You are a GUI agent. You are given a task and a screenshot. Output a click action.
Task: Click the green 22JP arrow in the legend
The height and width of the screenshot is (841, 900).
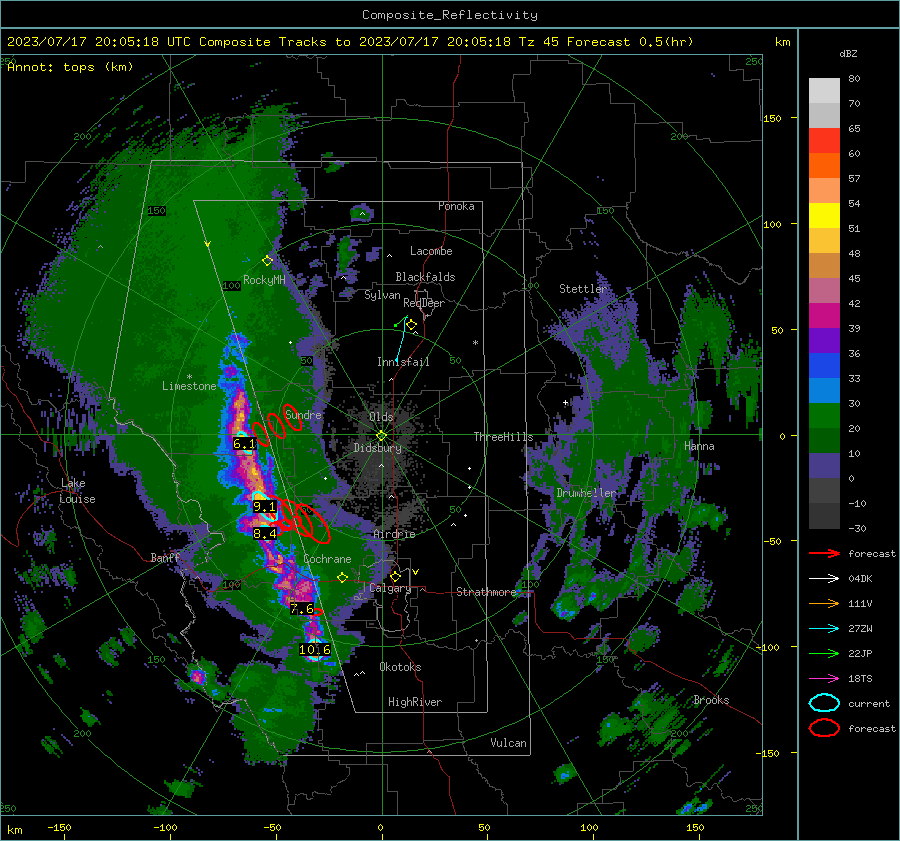click(x=824, y=653)
